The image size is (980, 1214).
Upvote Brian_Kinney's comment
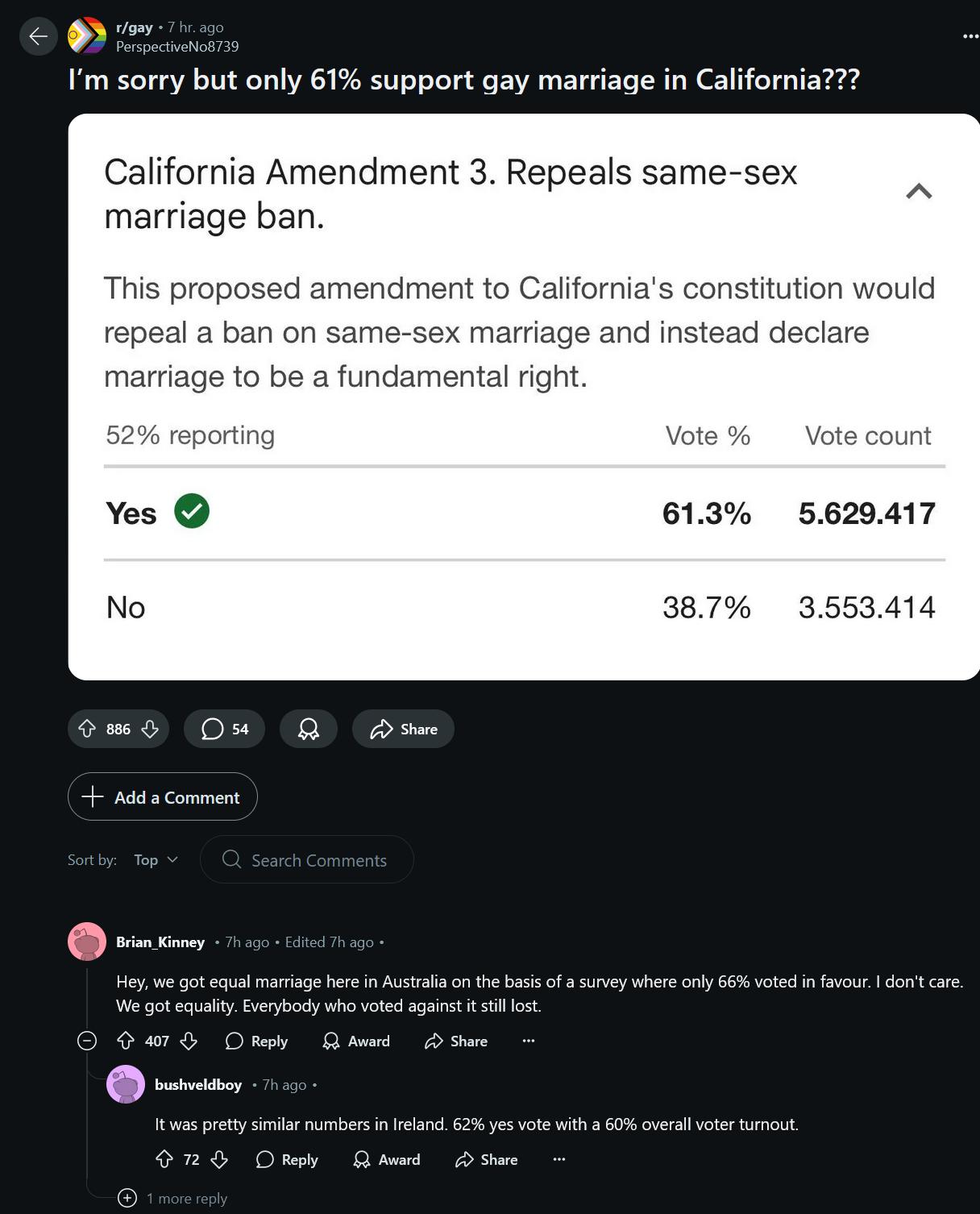(x=126, y=1041)
